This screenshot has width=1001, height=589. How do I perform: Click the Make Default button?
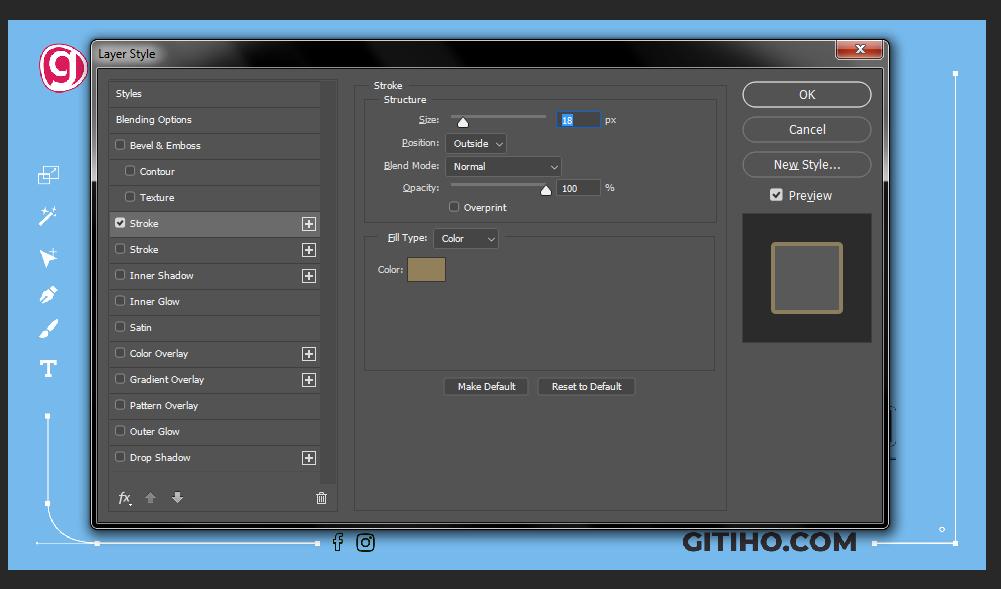pos(485,386)
